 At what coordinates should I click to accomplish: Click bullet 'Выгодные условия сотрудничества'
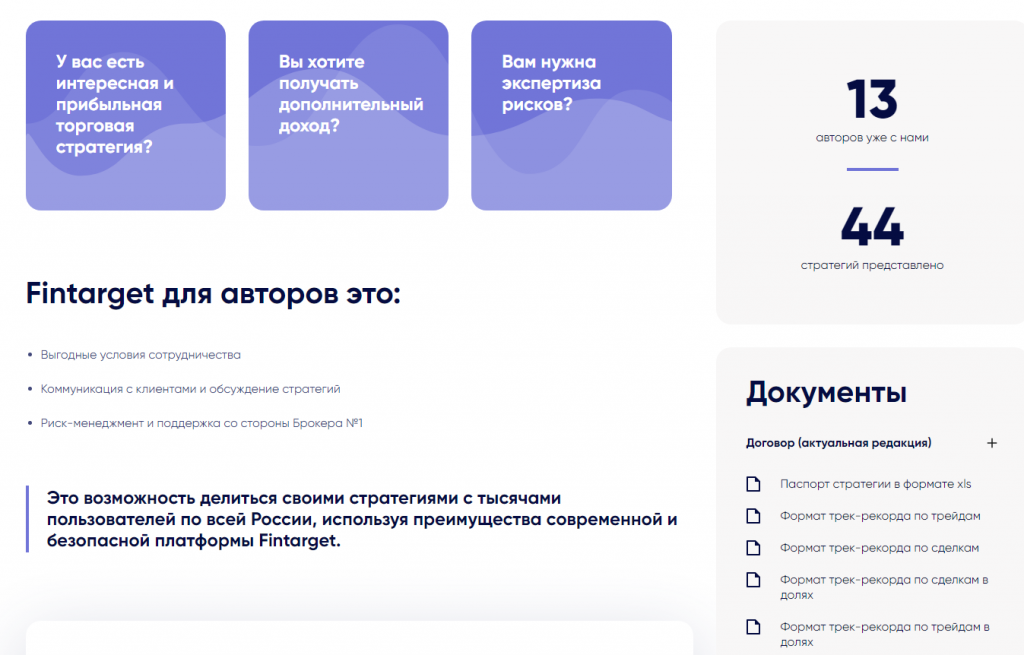[140, 355]
